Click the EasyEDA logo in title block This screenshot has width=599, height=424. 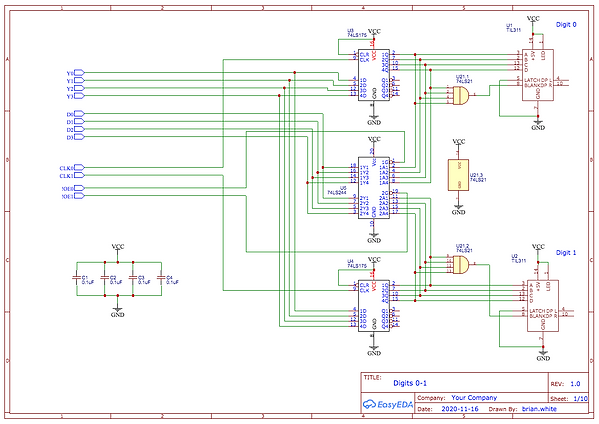388,404
